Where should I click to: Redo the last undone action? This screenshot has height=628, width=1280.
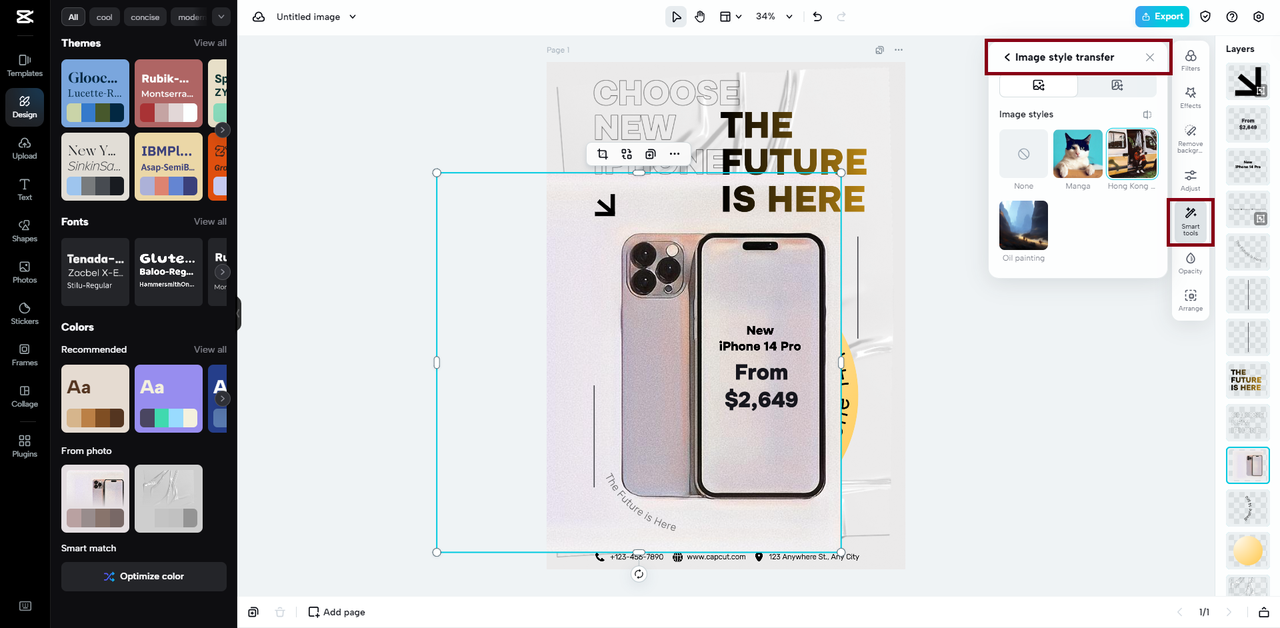tap(841, 17)
